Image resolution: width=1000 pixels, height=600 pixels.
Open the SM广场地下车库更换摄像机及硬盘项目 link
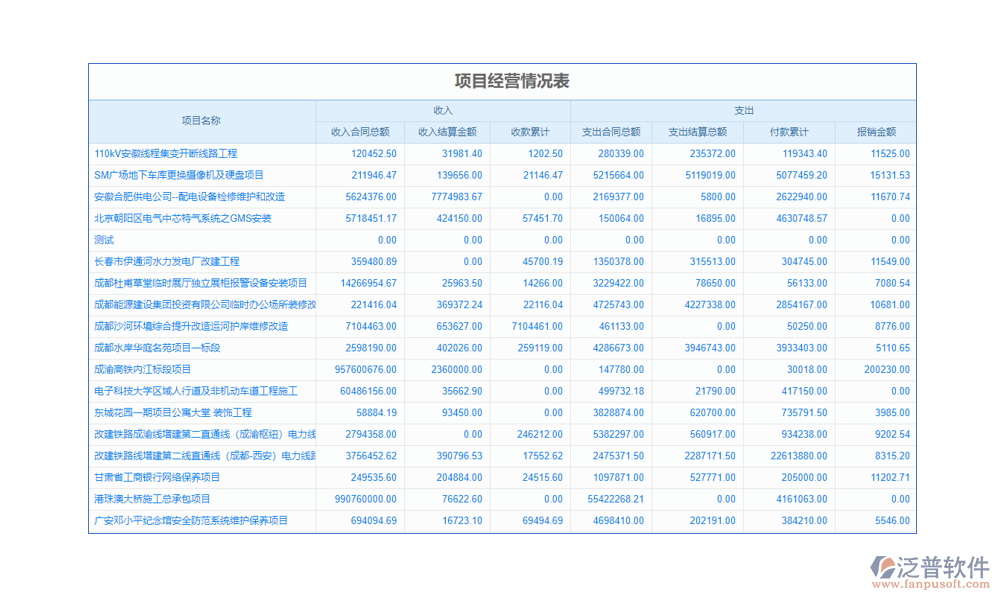tap(179, 175)
